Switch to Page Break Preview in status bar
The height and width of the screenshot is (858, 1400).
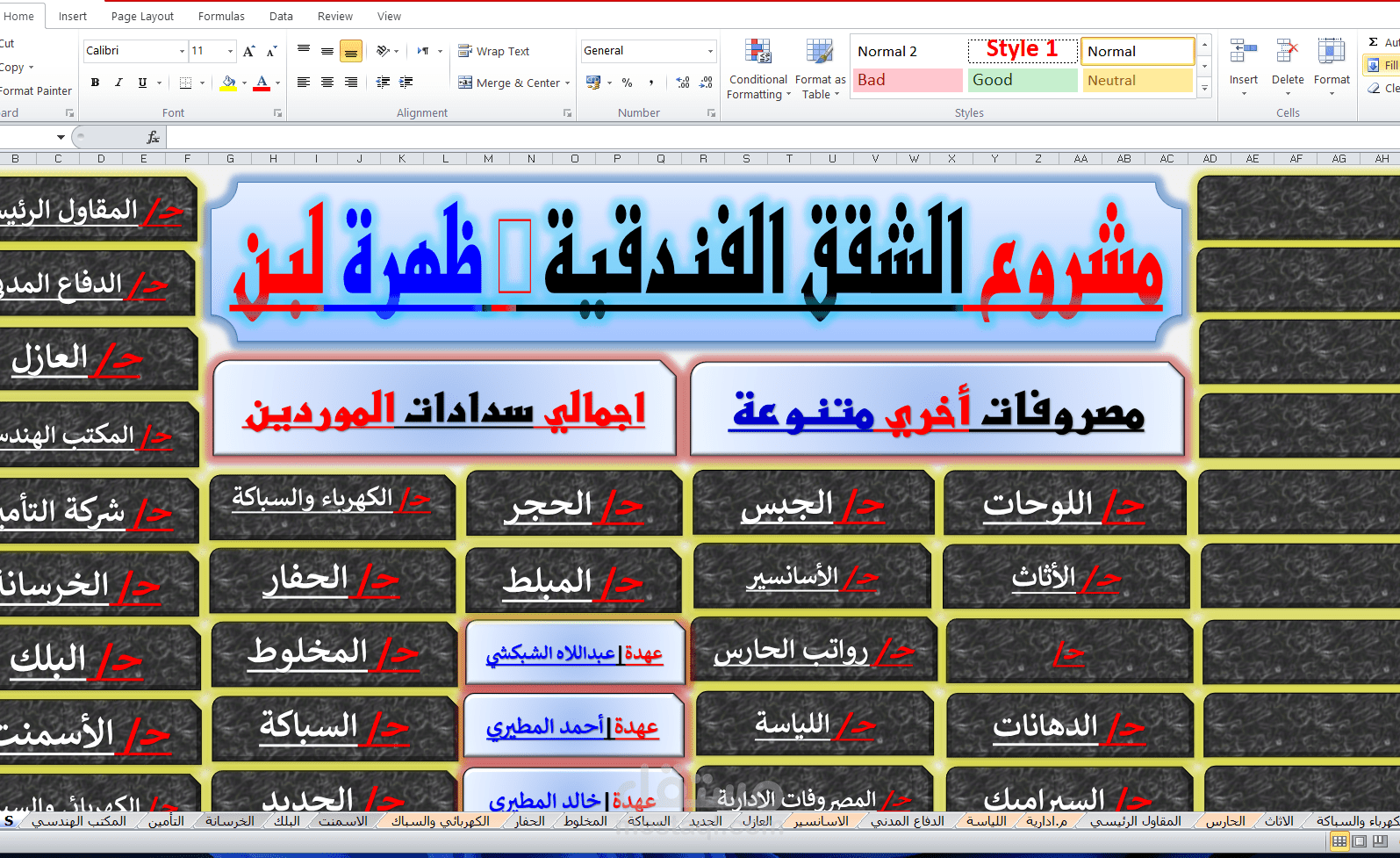point(1379,841)
